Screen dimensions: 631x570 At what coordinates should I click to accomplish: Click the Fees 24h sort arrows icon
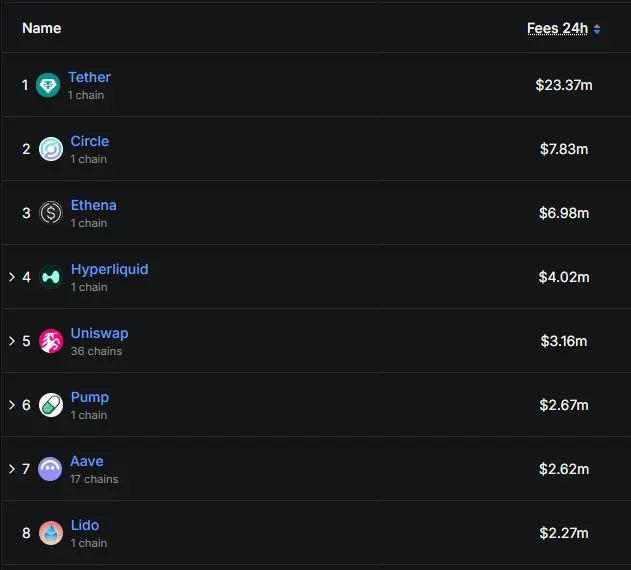pos(597,29)
